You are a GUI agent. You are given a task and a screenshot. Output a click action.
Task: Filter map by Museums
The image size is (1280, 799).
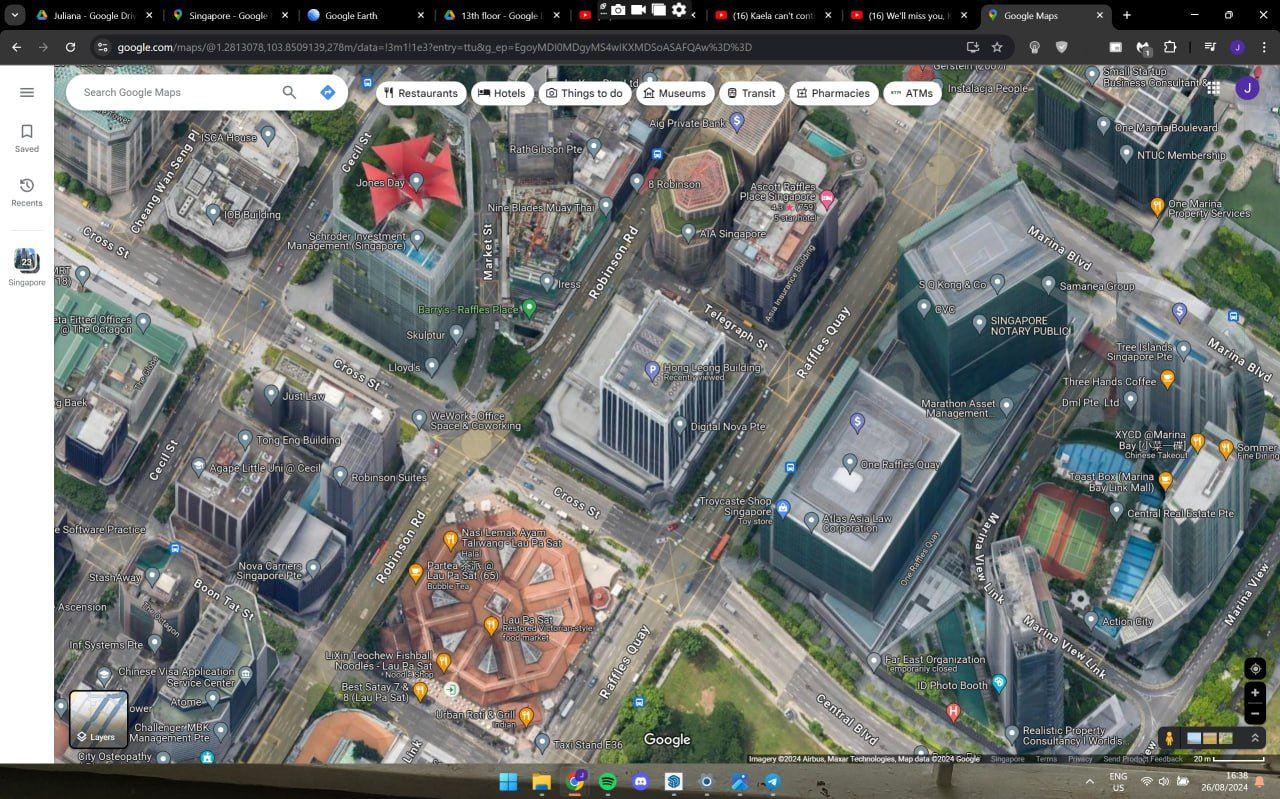[674, 93]
